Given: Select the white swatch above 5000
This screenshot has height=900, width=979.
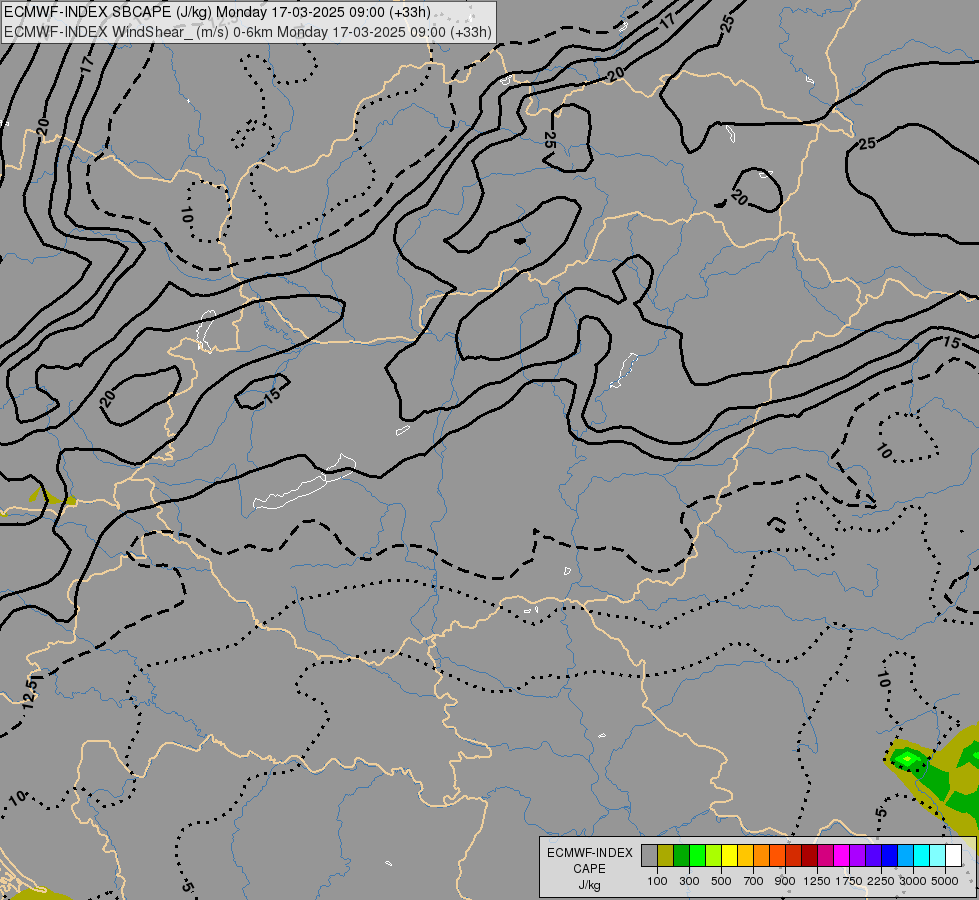Looking at the screenshot, I should coord(953,855).
